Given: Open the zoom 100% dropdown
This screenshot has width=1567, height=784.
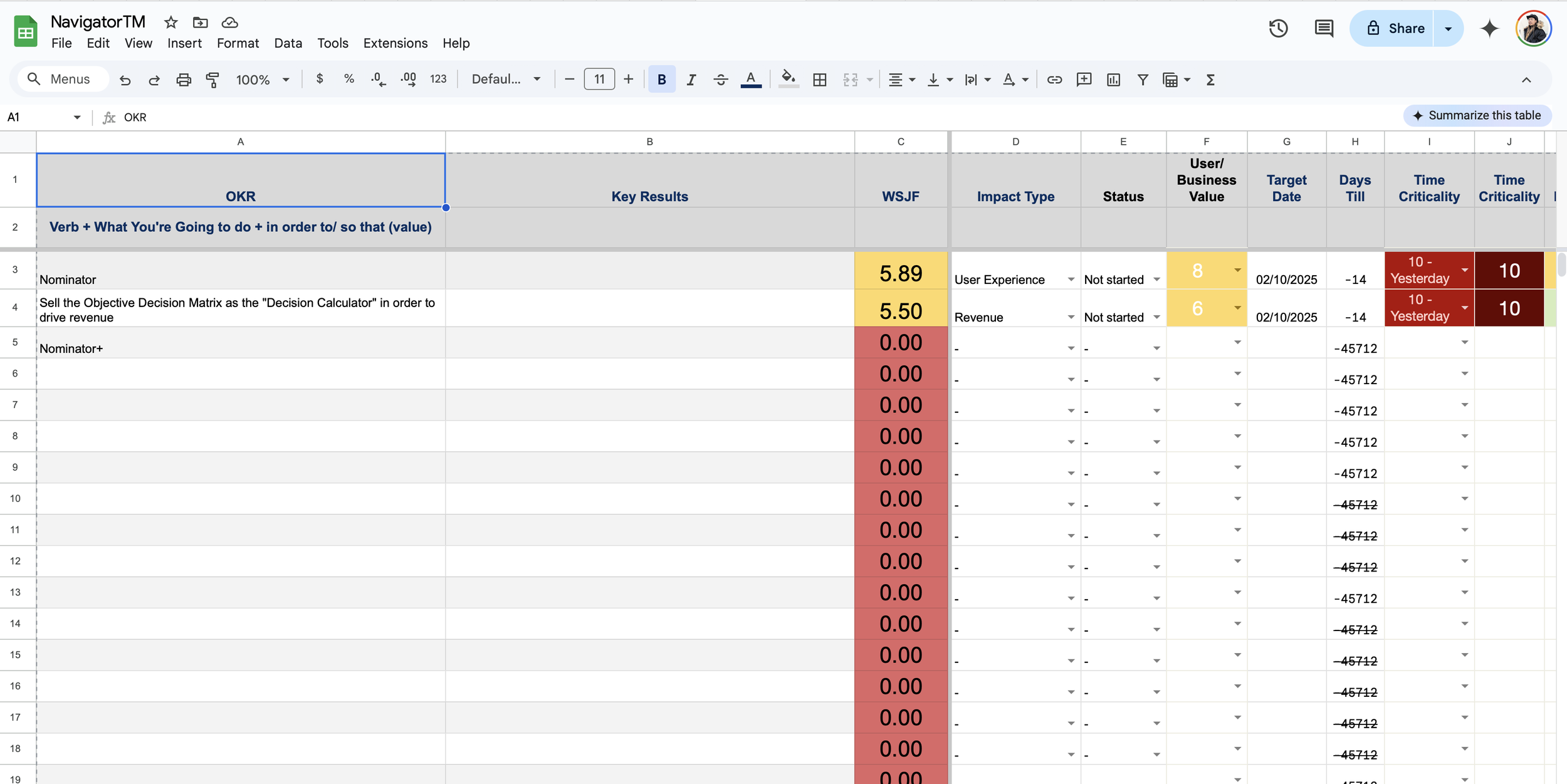Looking at the screenshot, I should (263, 80).
